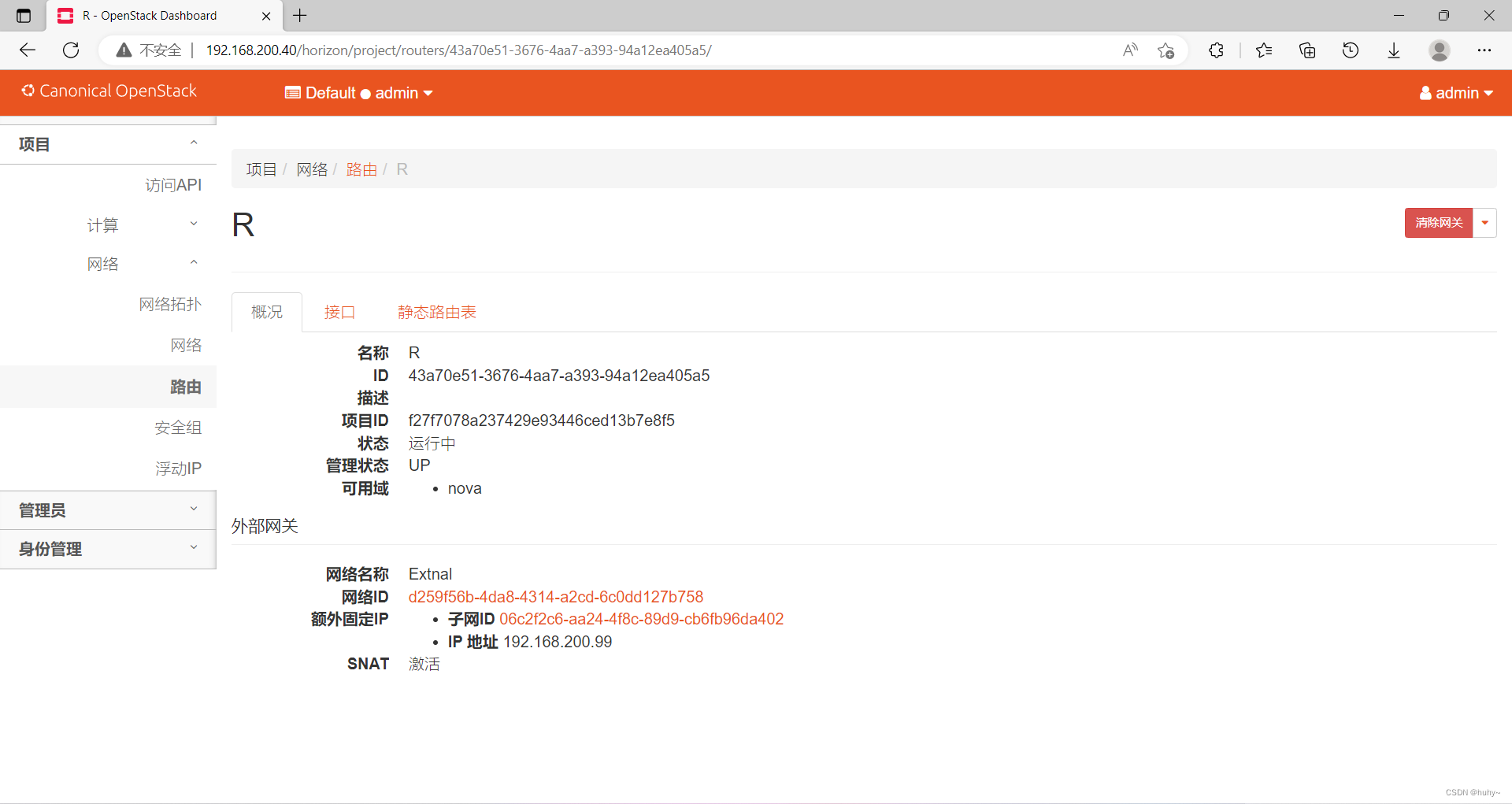Switch to the 接口 tab
The height and width of the screenshot is (804, 1512).
[x=339, y=313]
